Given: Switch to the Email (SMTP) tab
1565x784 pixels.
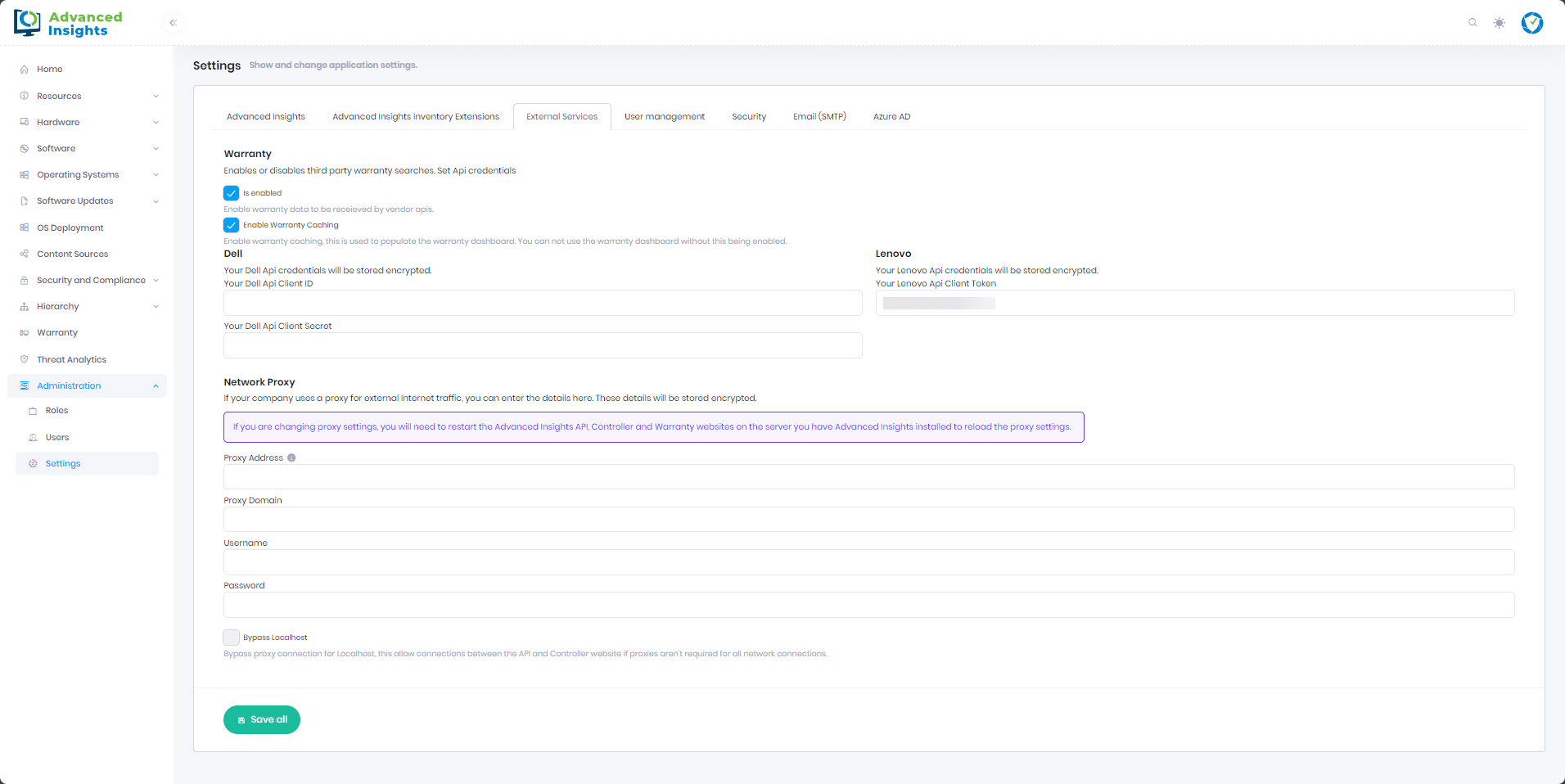Looking at the screenshot, I should pyautogui.click(x=819, y=117).
